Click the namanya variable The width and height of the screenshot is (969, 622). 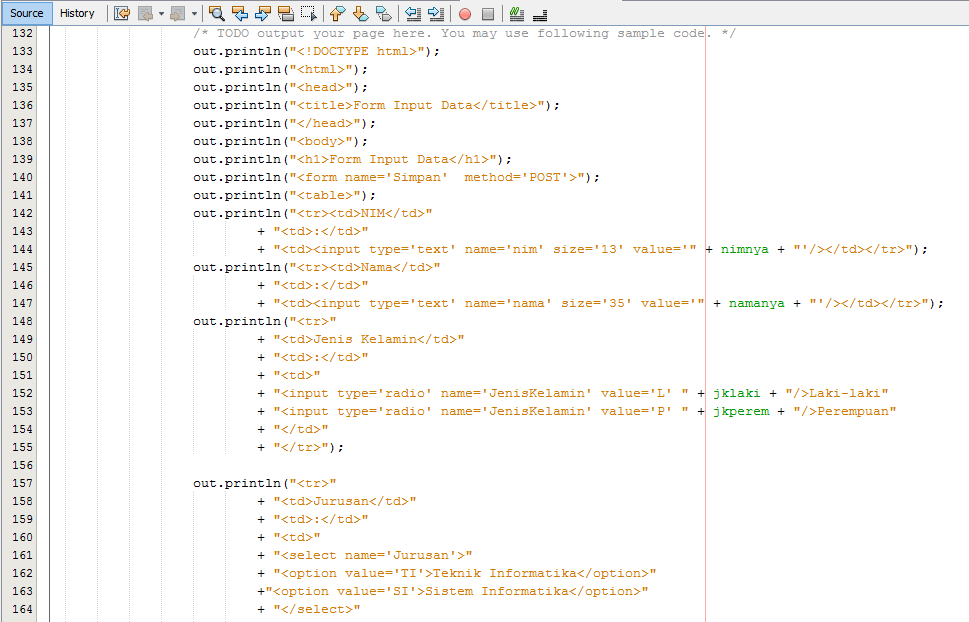click(x=756, y=303)
